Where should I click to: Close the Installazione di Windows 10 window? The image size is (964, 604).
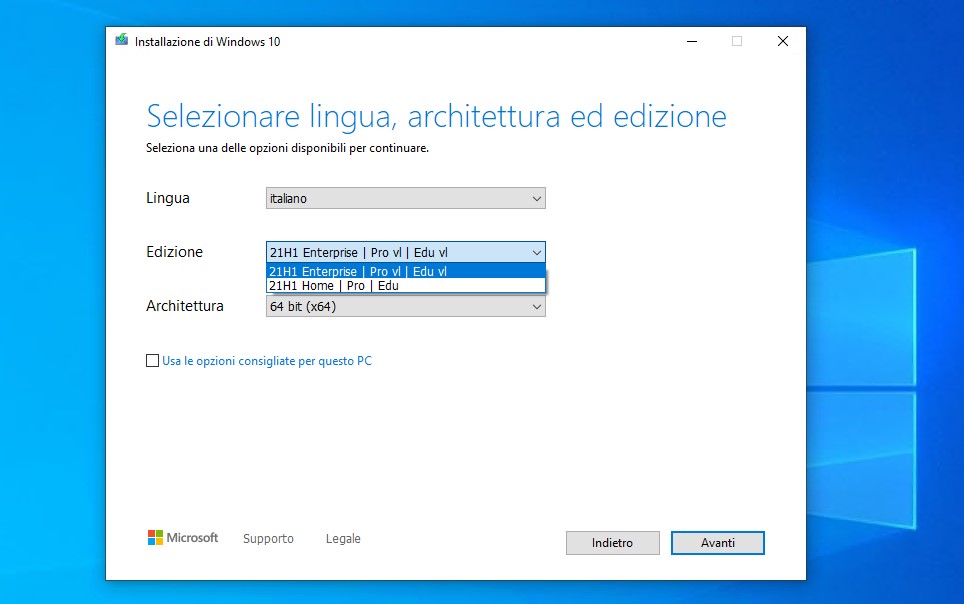tap(783, 41)
